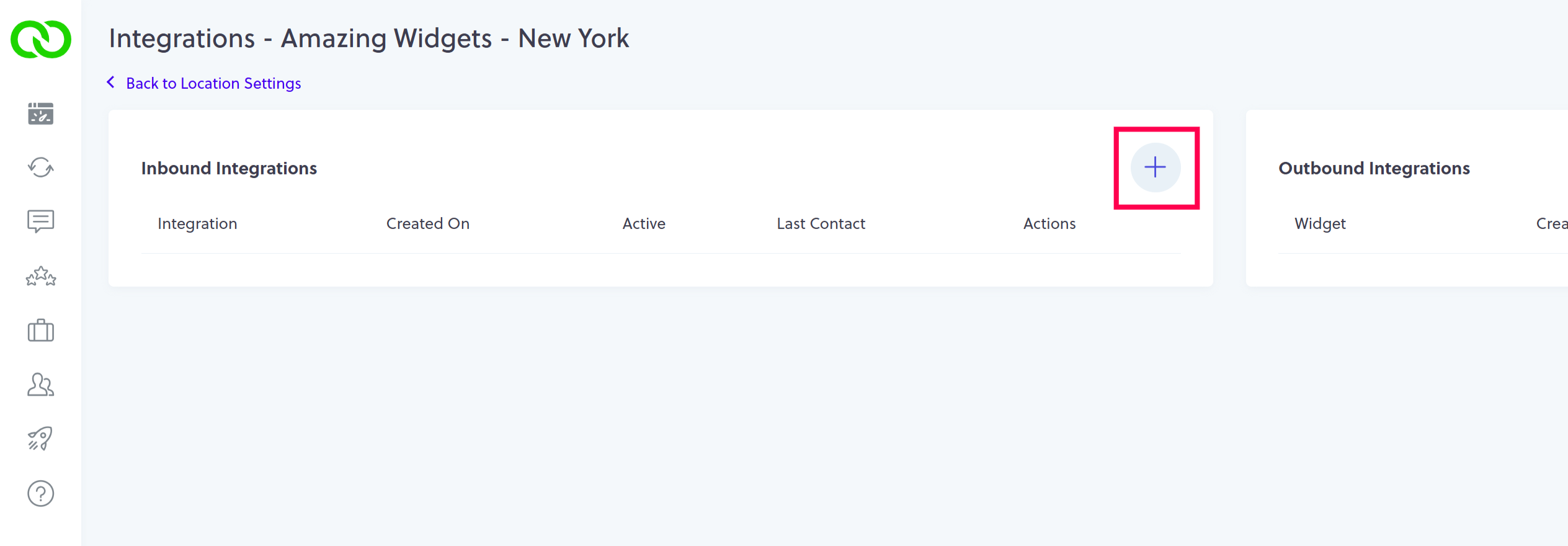
Task: Open the sync integrations icon
Action: (40, 168)
